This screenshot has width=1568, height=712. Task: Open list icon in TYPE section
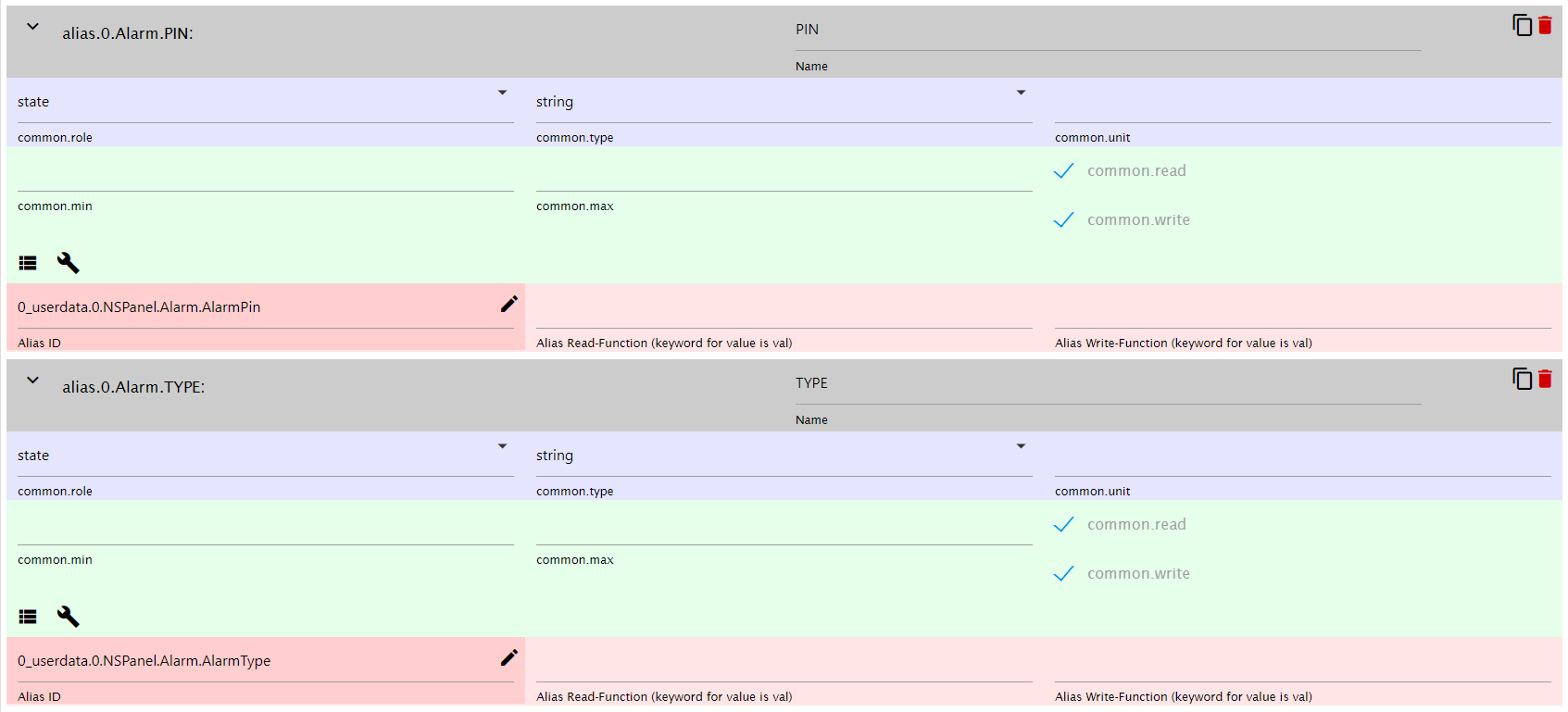(28, 617)
